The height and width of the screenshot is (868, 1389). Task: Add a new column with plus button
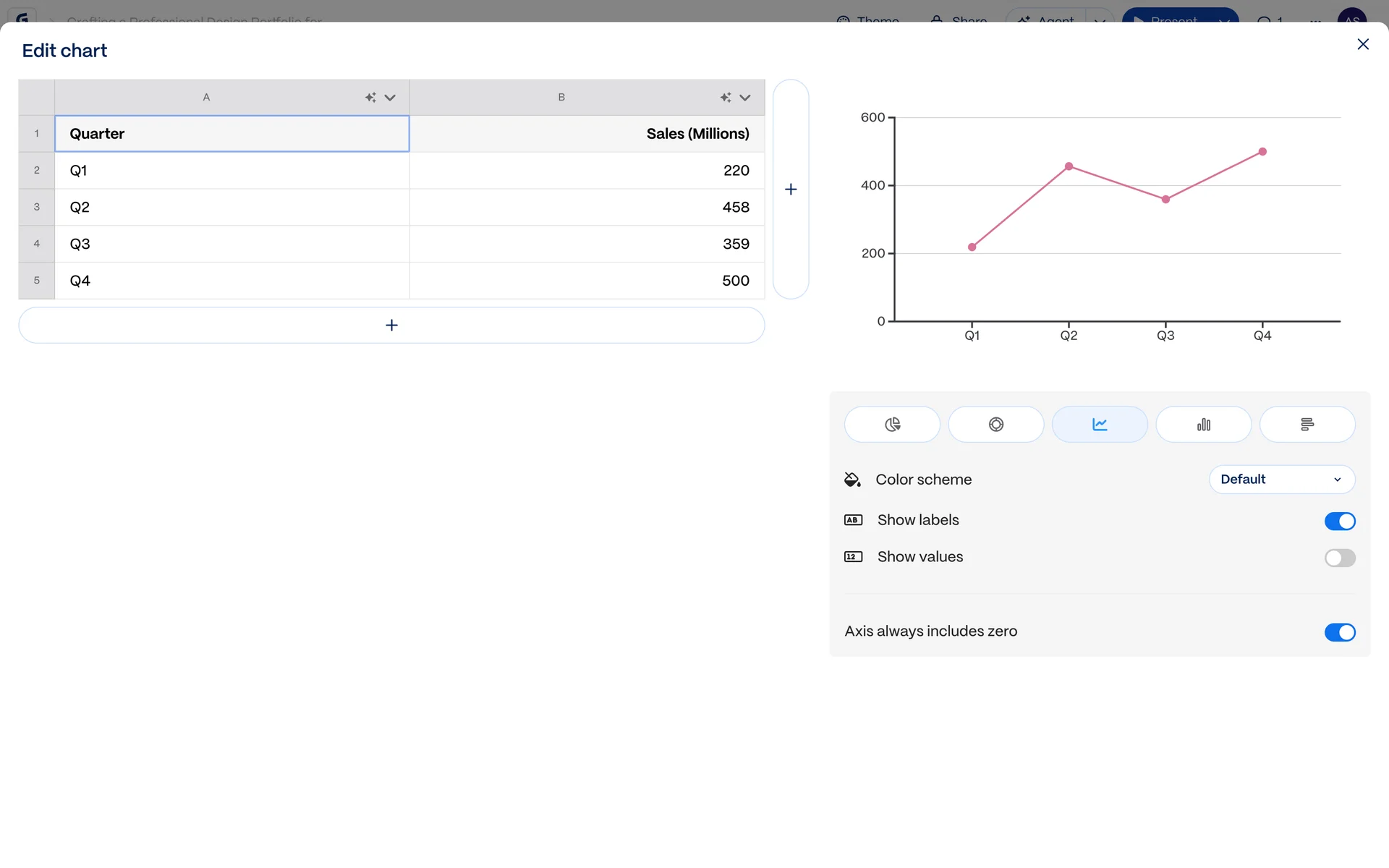791,190
